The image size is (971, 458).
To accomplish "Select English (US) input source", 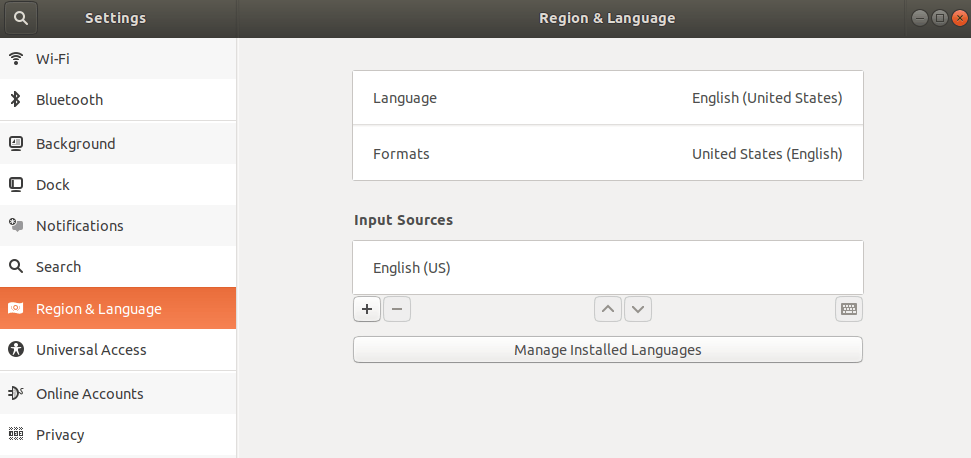I will point(607,268).
